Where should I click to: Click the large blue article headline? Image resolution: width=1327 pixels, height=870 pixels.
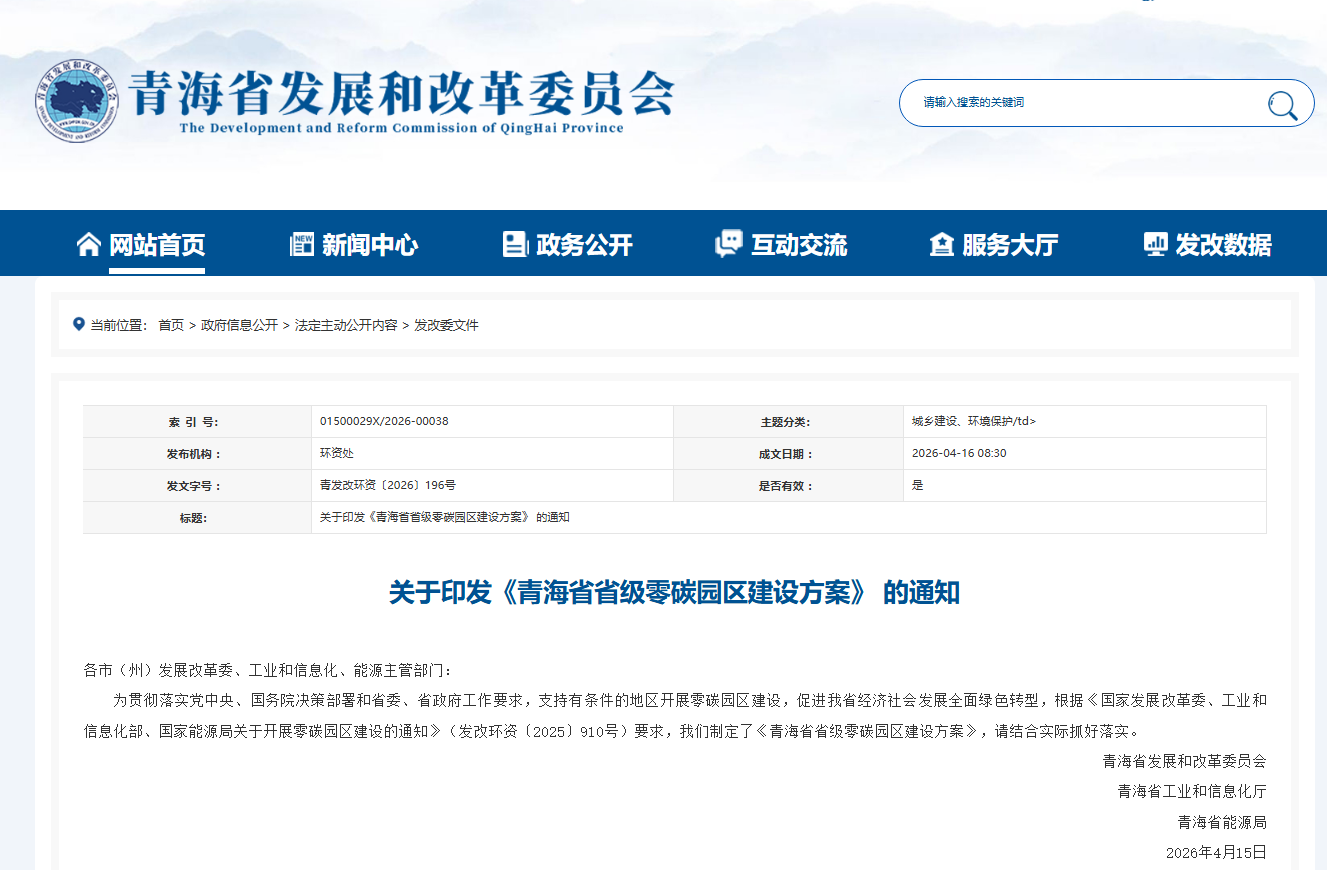pyautogui.click(x=674, y=592)
